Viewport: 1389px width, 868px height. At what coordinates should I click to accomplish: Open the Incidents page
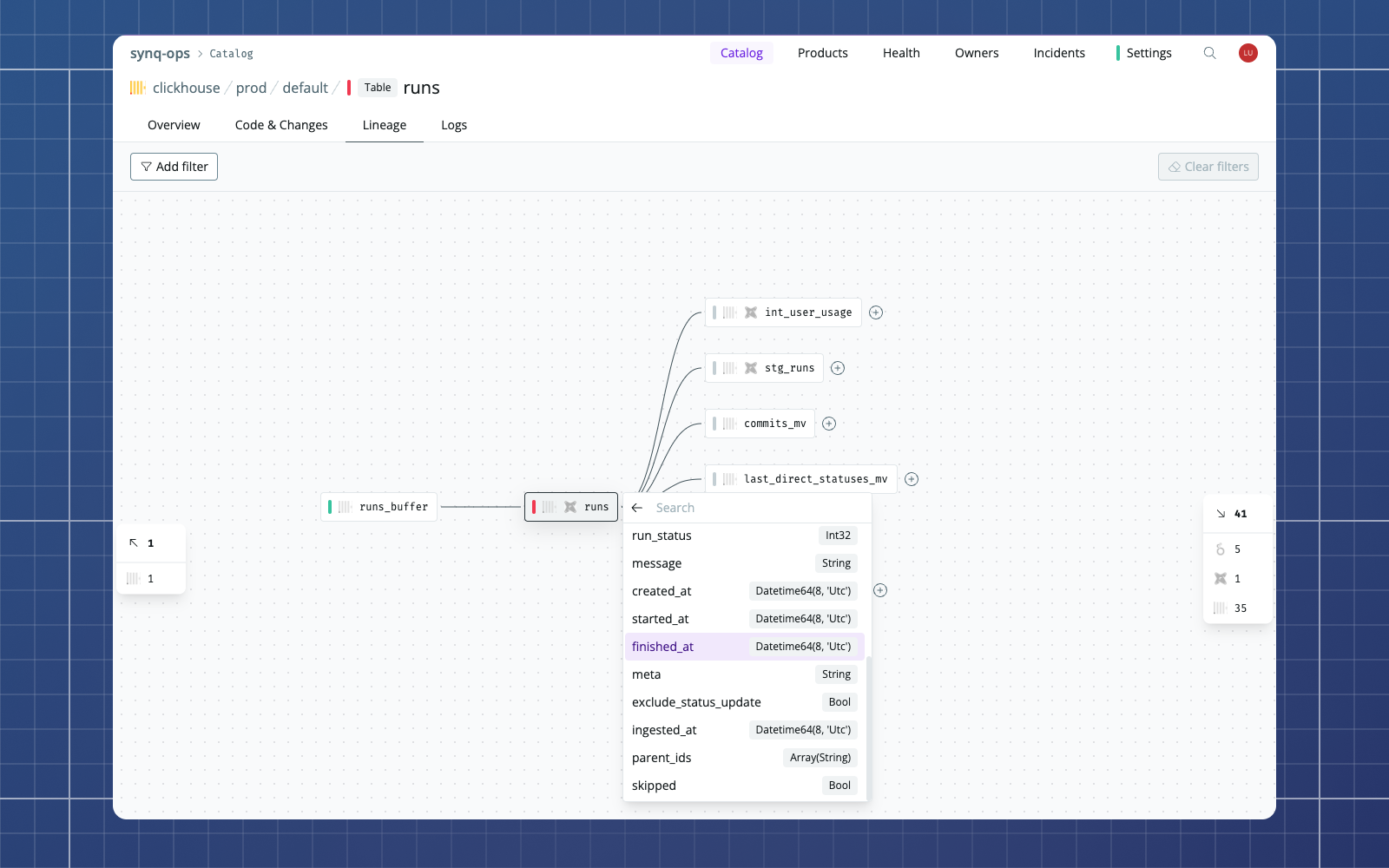pyautogui.click(x=1058, y=53)
